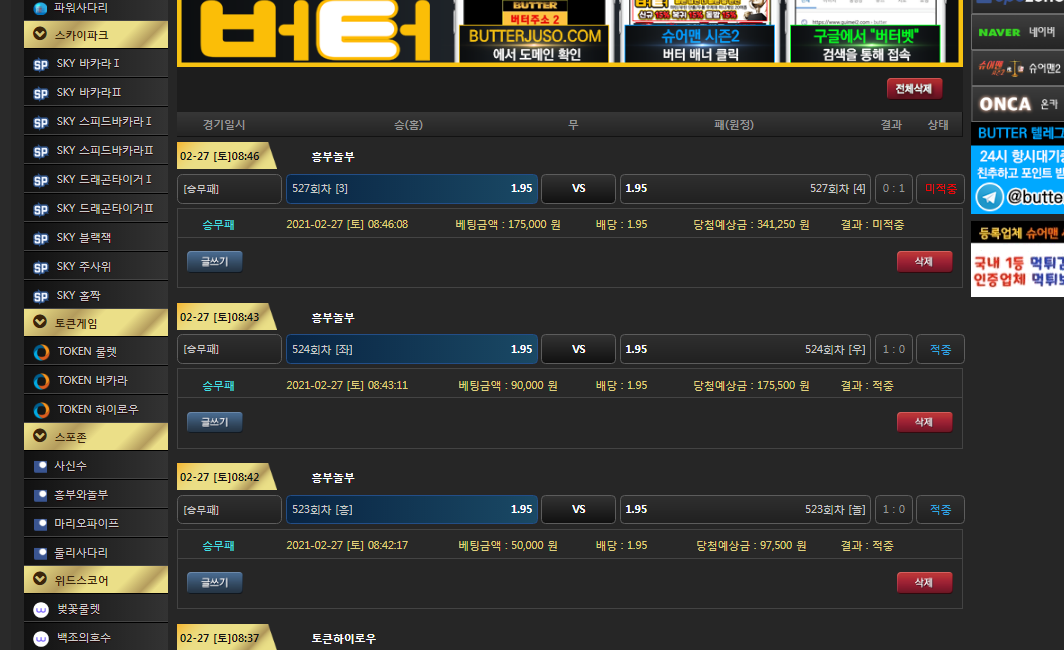Launch TOKEN 하이로우 from sidebar

pos(97,410)
